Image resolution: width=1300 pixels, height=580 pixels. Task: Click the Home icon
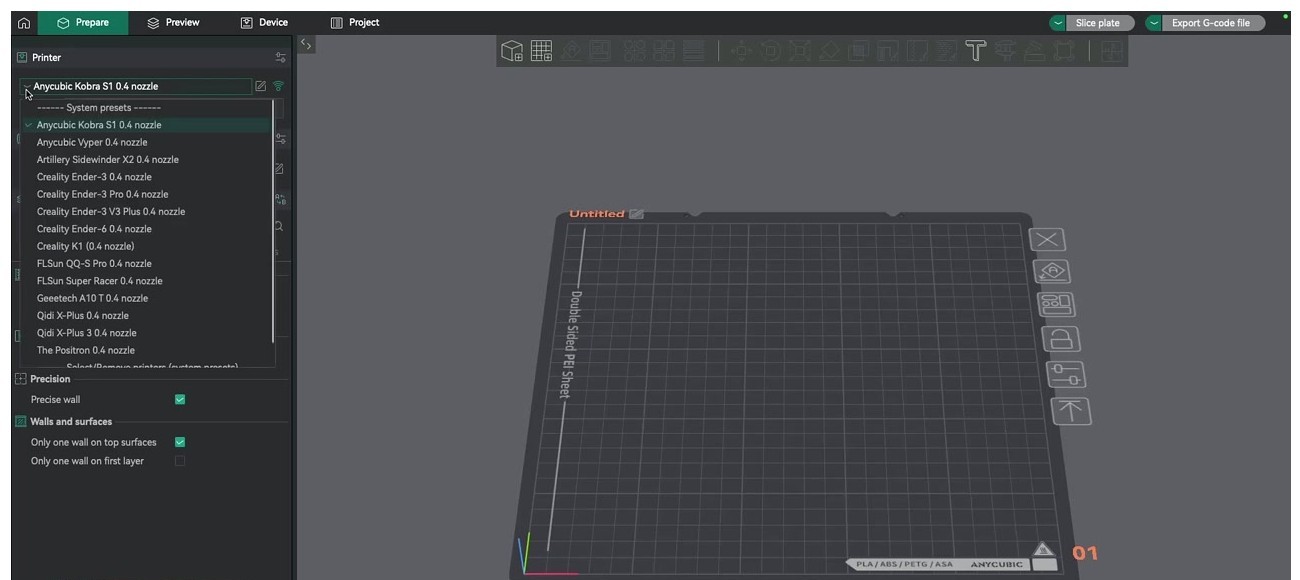(x=24, y=22)
